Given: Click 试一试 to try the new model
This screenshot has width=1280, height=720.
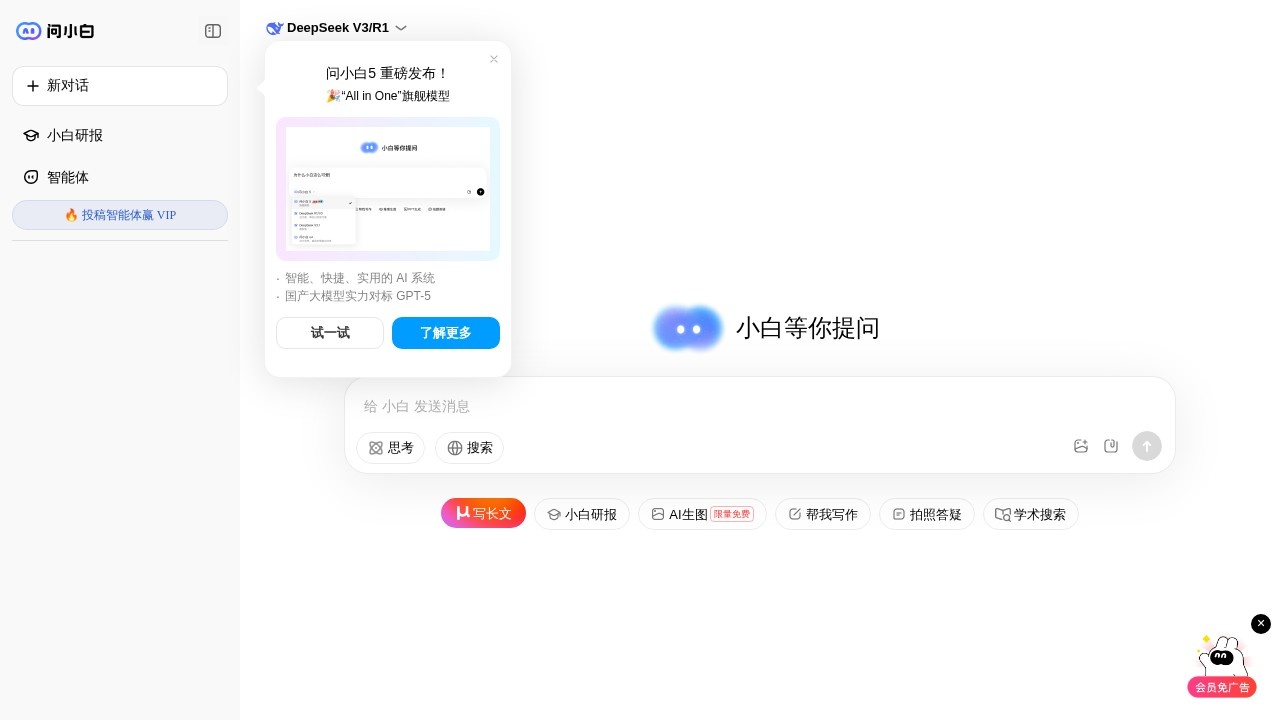Looking at the screenshot, I should coord(330,333).
